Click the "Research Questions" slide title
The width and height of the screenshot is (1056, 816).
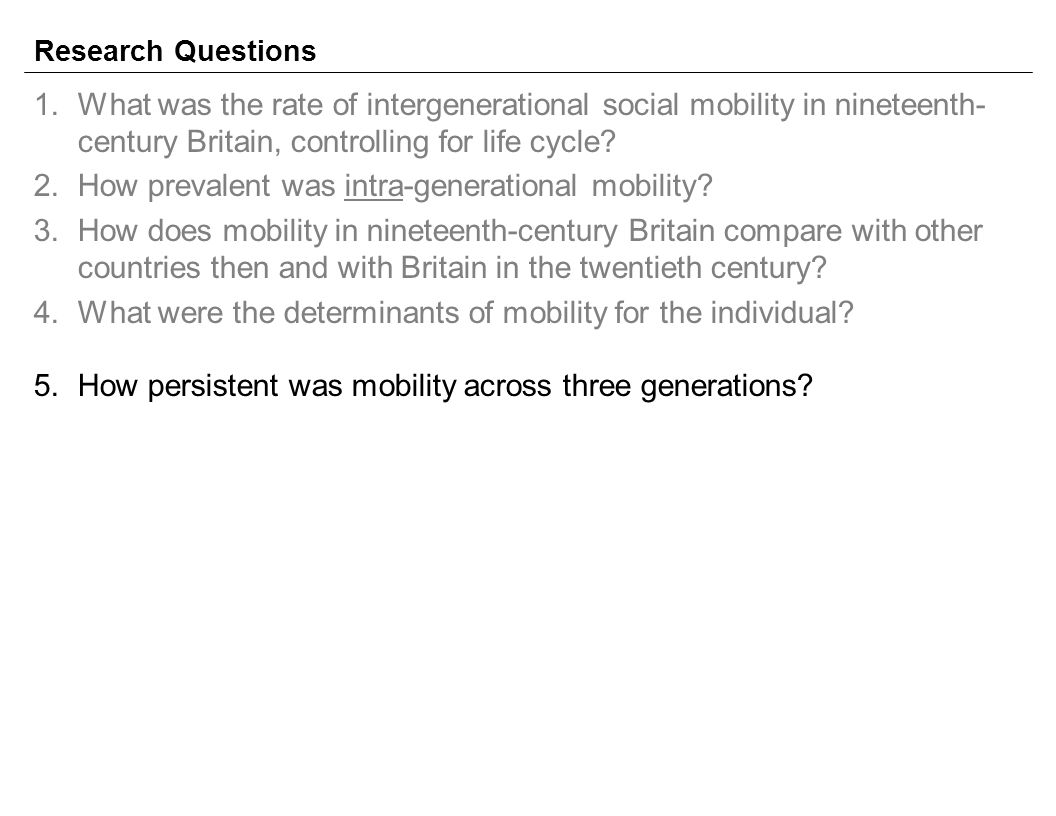[x=175, y=51]
